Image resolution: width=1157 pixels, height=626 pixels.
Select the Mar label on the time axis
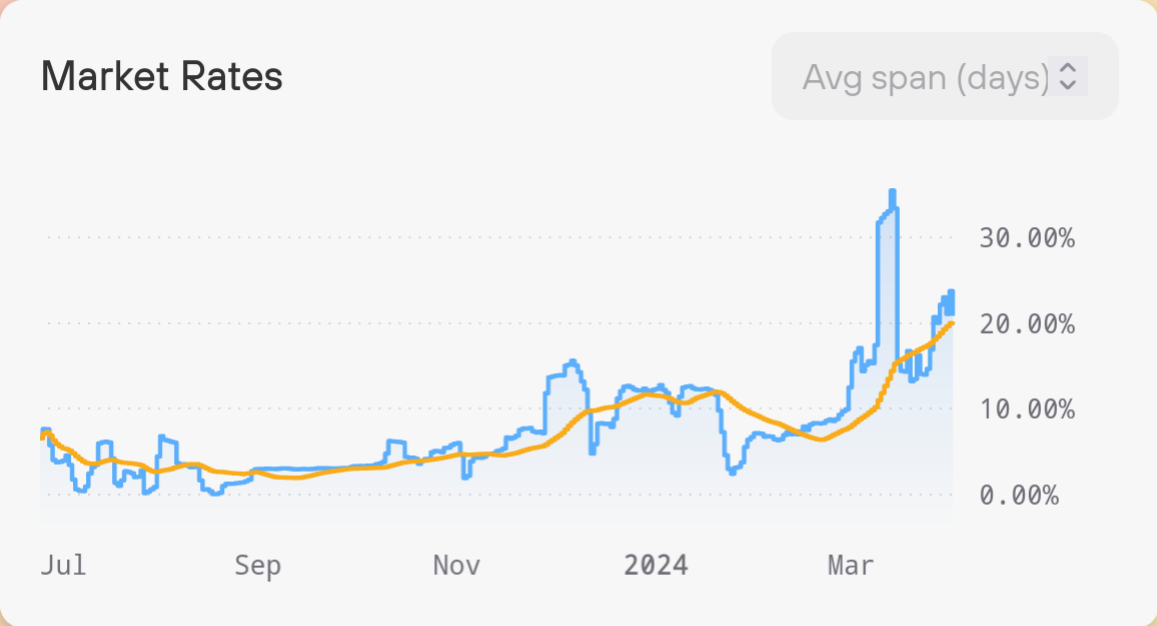coord(851,565)
